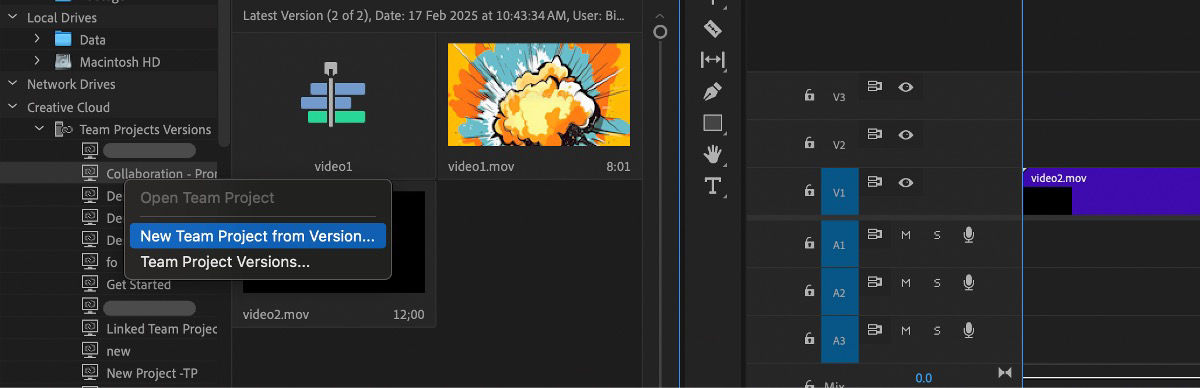Enable voice-over record on track A3
Screen dimensions: 1200x388
coord(968,330)
